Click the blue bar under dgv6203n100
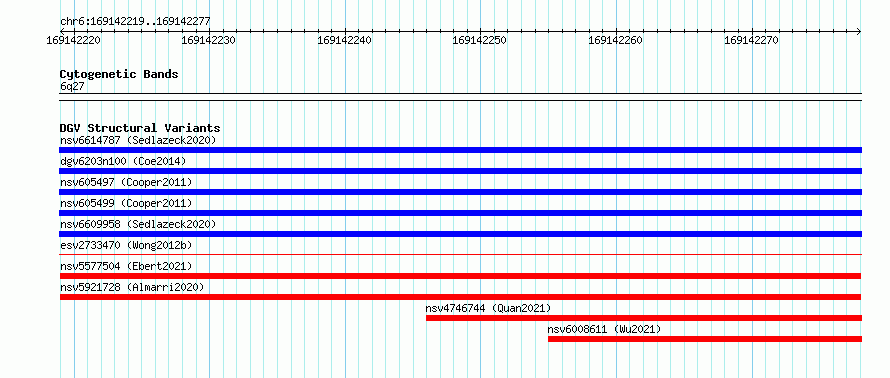 tap(460, 171)
